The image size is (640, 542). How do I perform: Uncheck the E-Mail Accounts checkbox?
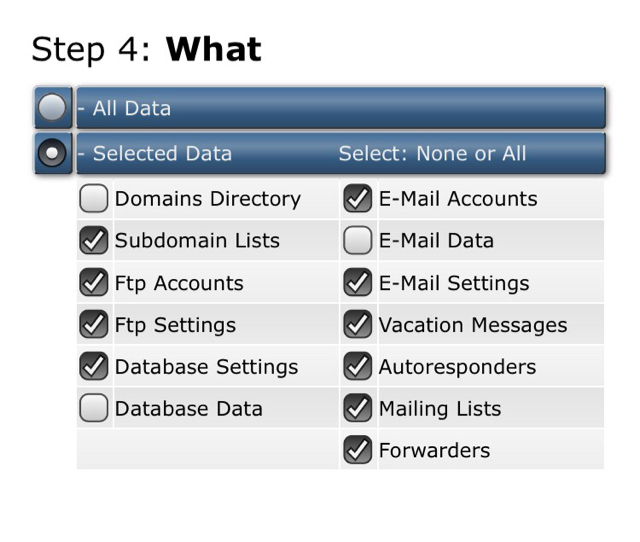[x=358, y=198]
